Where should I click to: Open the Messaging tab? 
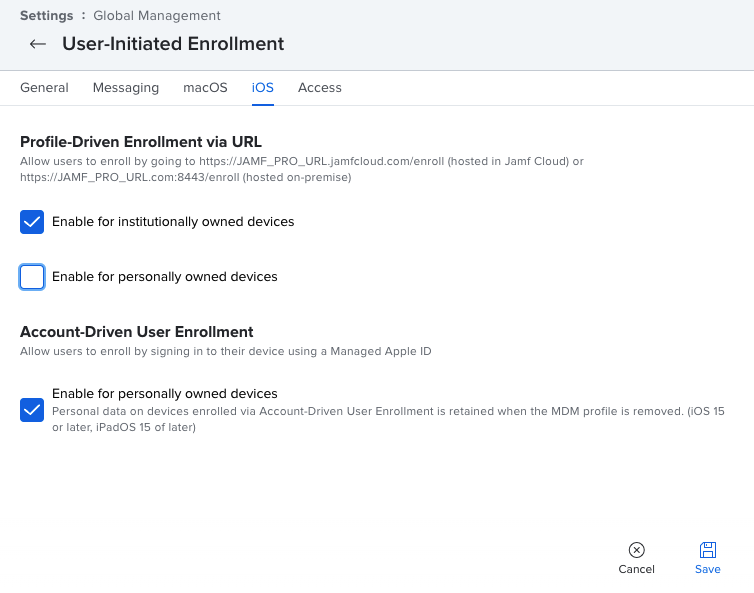126,88
